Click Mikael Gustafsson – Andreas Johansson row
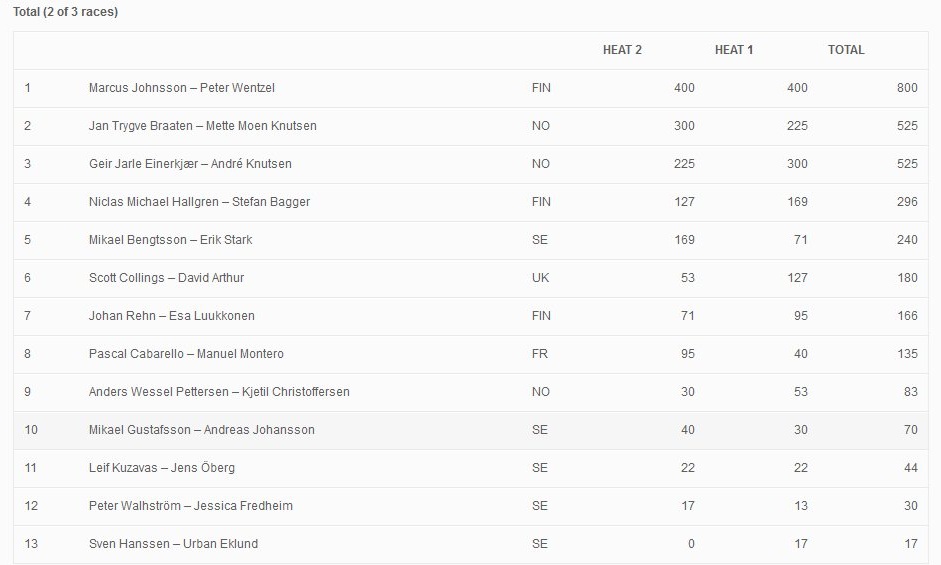This screenshot has width=941, height=565. click(201, 430)
